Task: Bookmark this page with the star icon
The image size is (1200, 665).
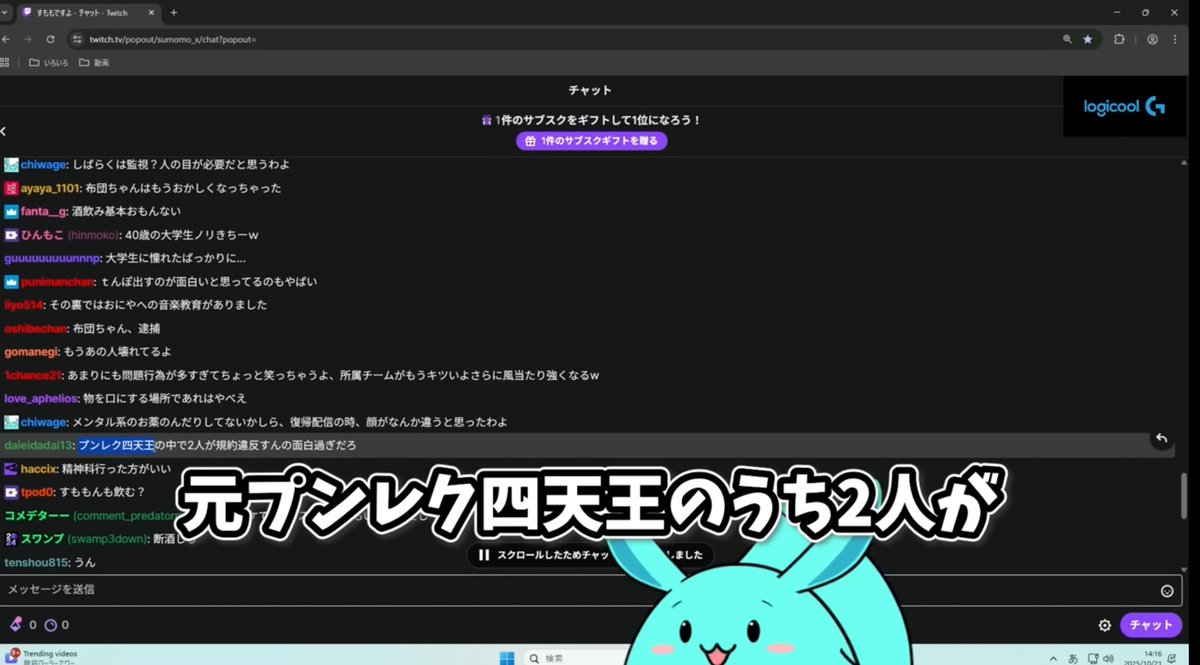Action: pyautogui.click(x=1088, y=39)
